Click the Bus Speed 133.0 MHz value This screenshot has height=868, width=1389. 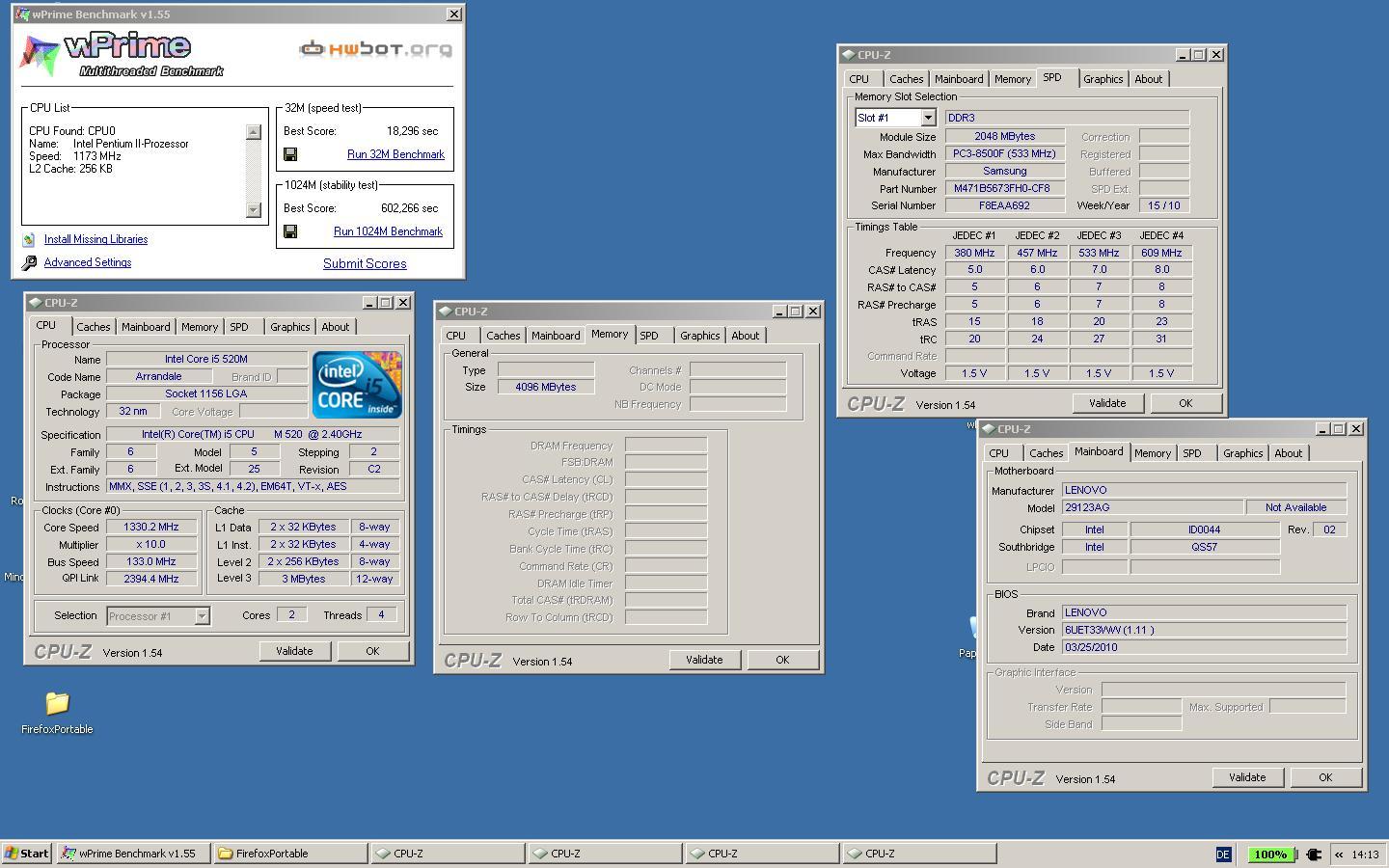(x=151, y=562)
